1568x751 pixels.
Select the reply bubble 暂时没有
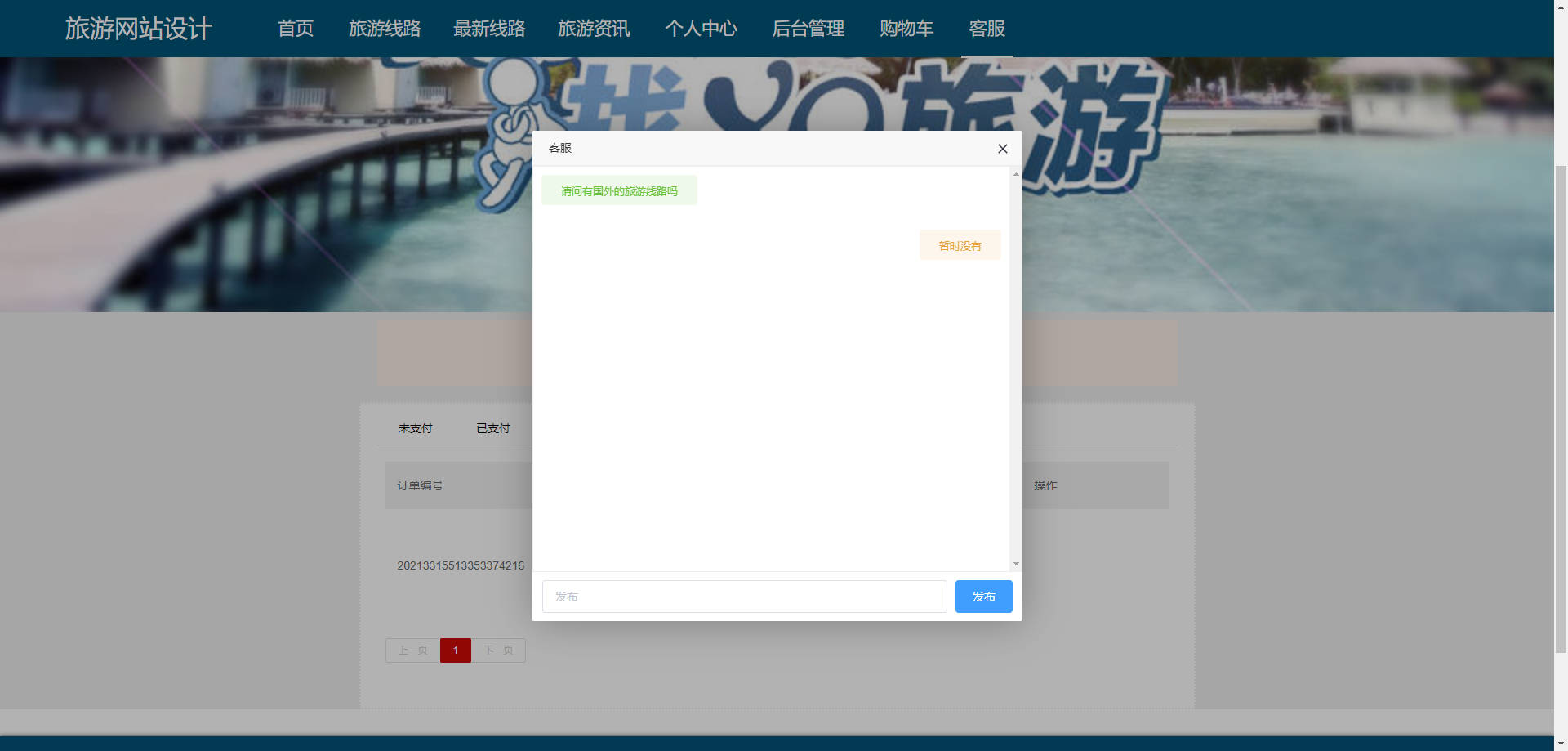tap(960, 245)
